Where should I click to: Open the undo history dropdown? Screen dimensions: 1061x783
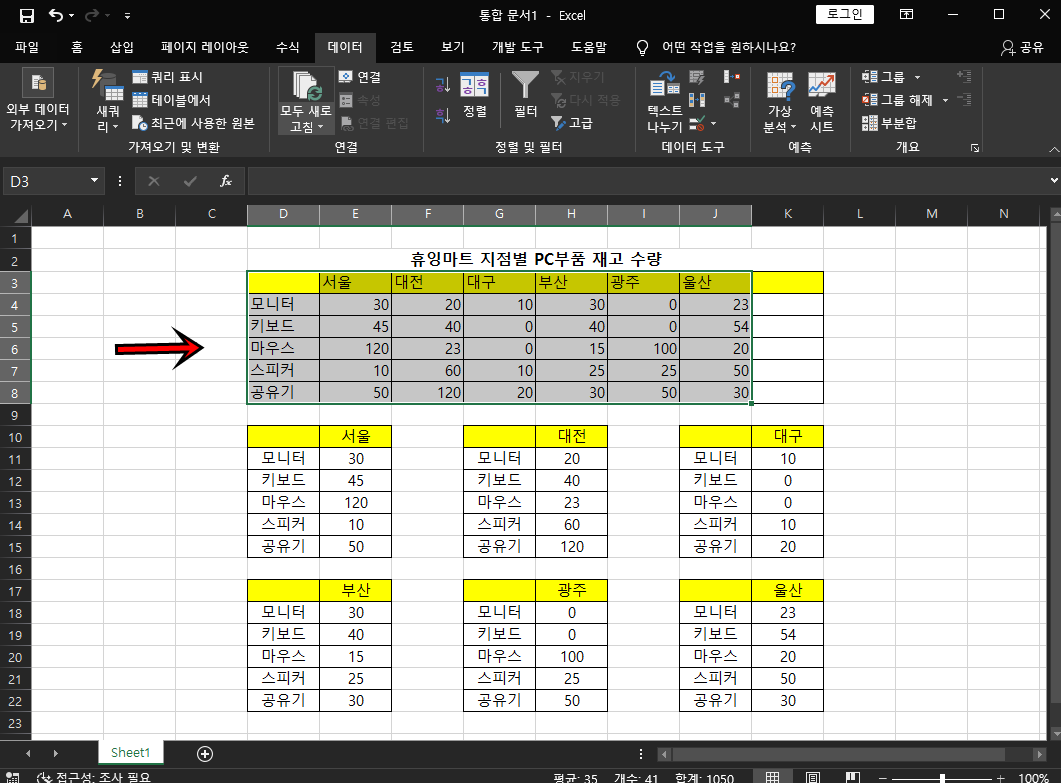[72, 16]
